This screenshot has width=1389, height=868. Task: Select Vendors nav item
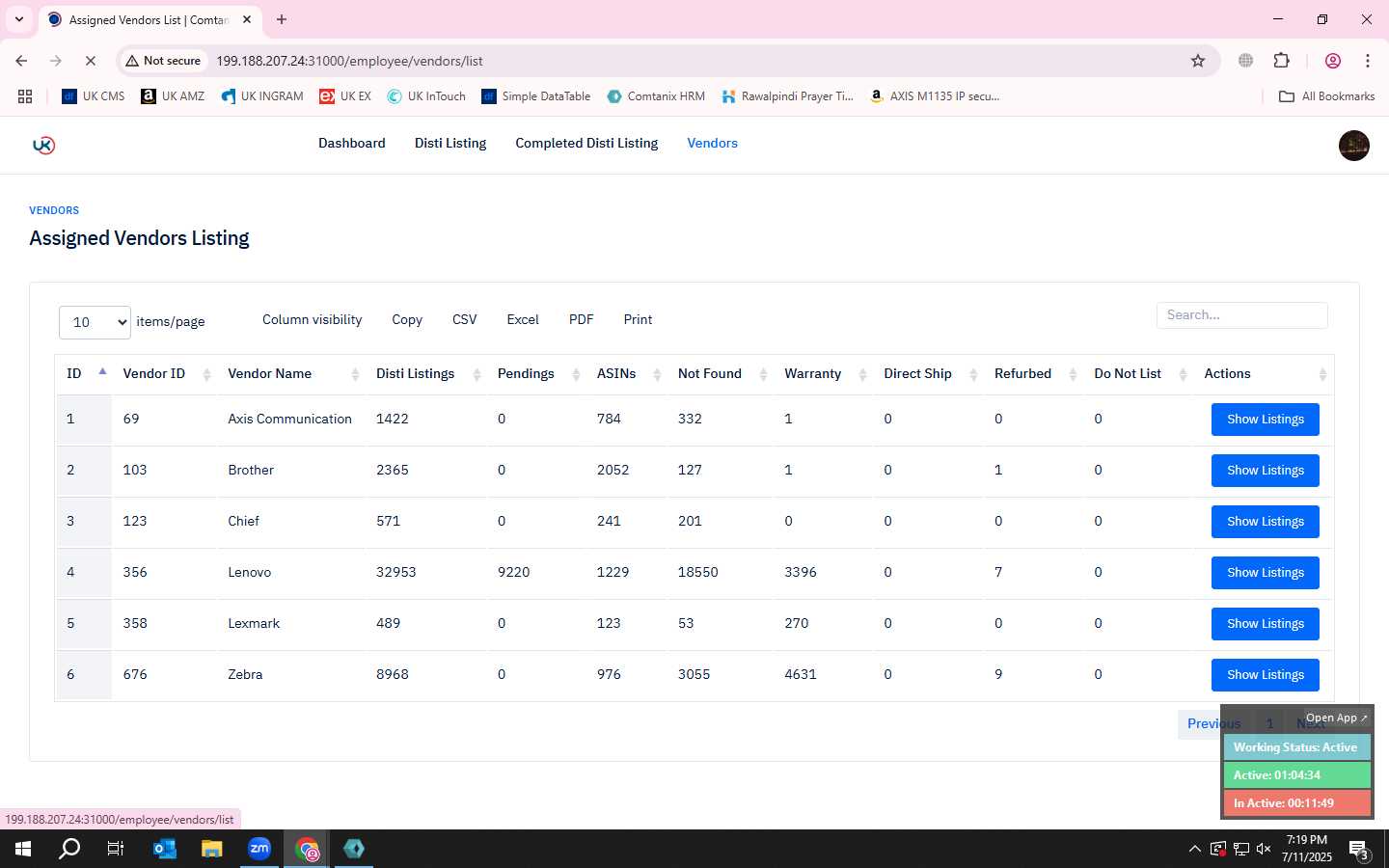click(x=712, y=143)
